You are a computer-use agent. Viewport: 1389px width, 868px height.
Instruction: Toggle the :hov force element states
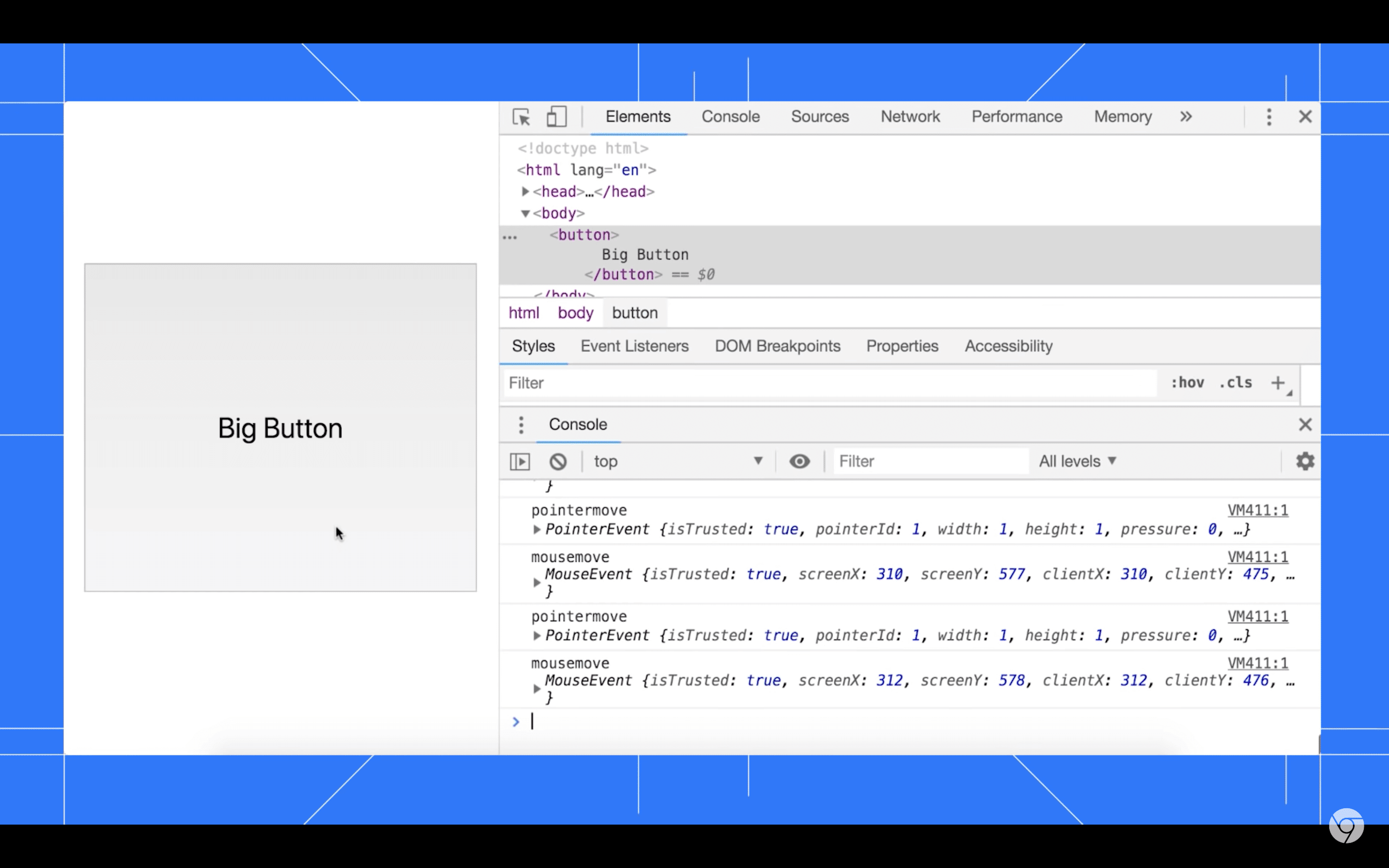[x=1188, y=382]
